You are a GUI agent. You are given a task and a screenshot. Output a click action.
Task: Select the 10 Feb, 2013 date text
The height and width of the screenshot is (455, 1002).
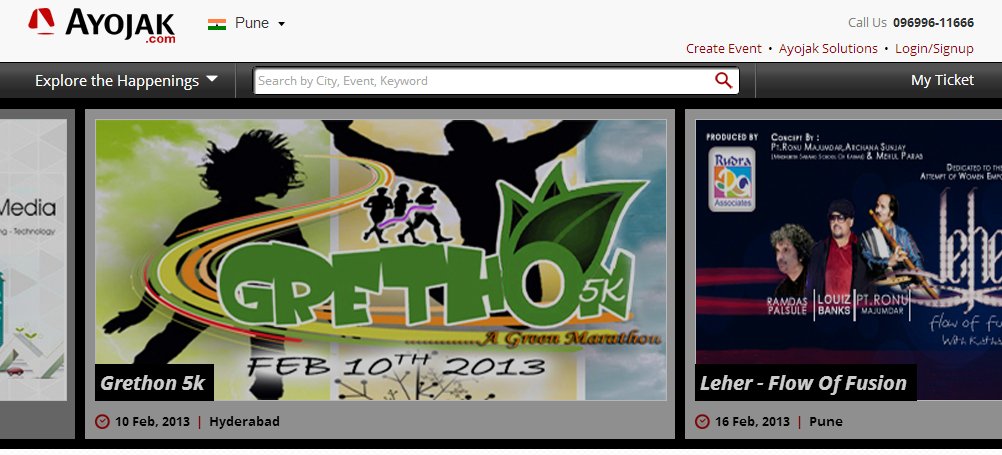[152, 422]
